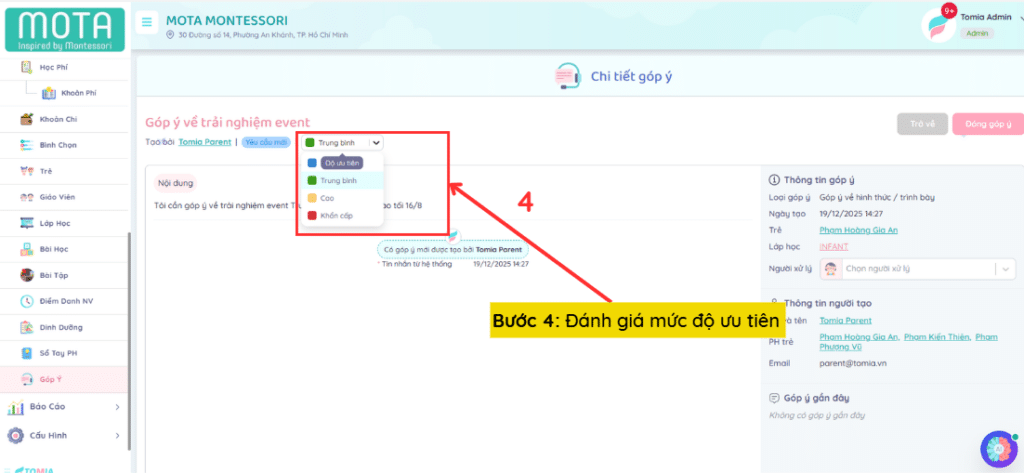
Task: Click the blue priority color swatch
Action: pyautogui.click(x=312, y=163)
